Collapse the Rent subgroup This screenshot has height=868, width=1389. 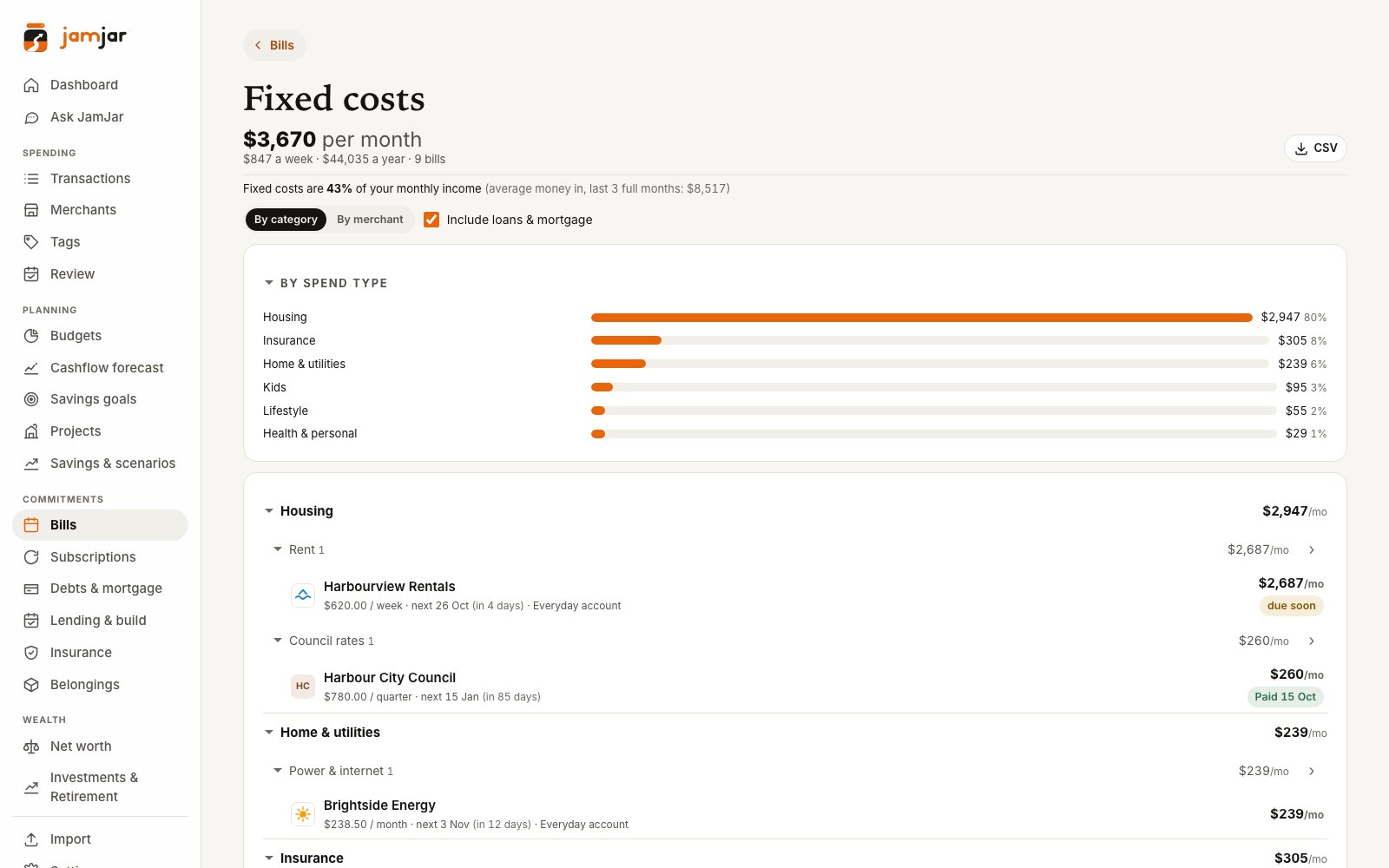pos(278,549)
